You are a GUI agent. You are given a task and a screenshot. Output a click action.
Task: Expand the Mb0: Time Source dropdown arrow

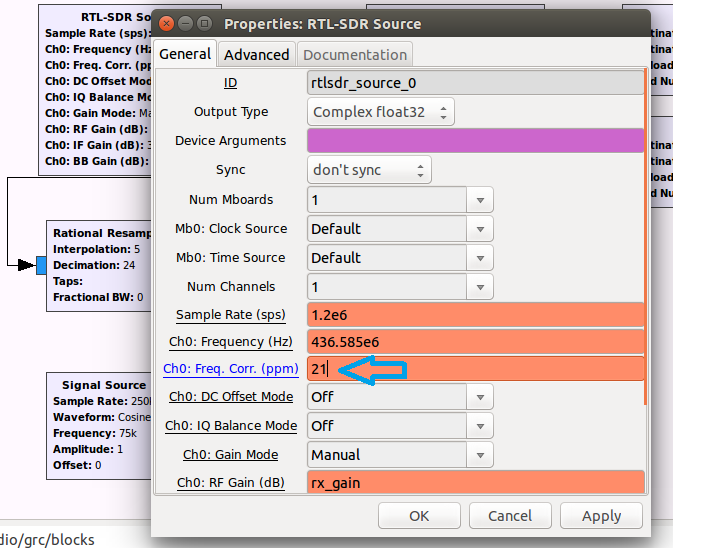pos(480,258)
